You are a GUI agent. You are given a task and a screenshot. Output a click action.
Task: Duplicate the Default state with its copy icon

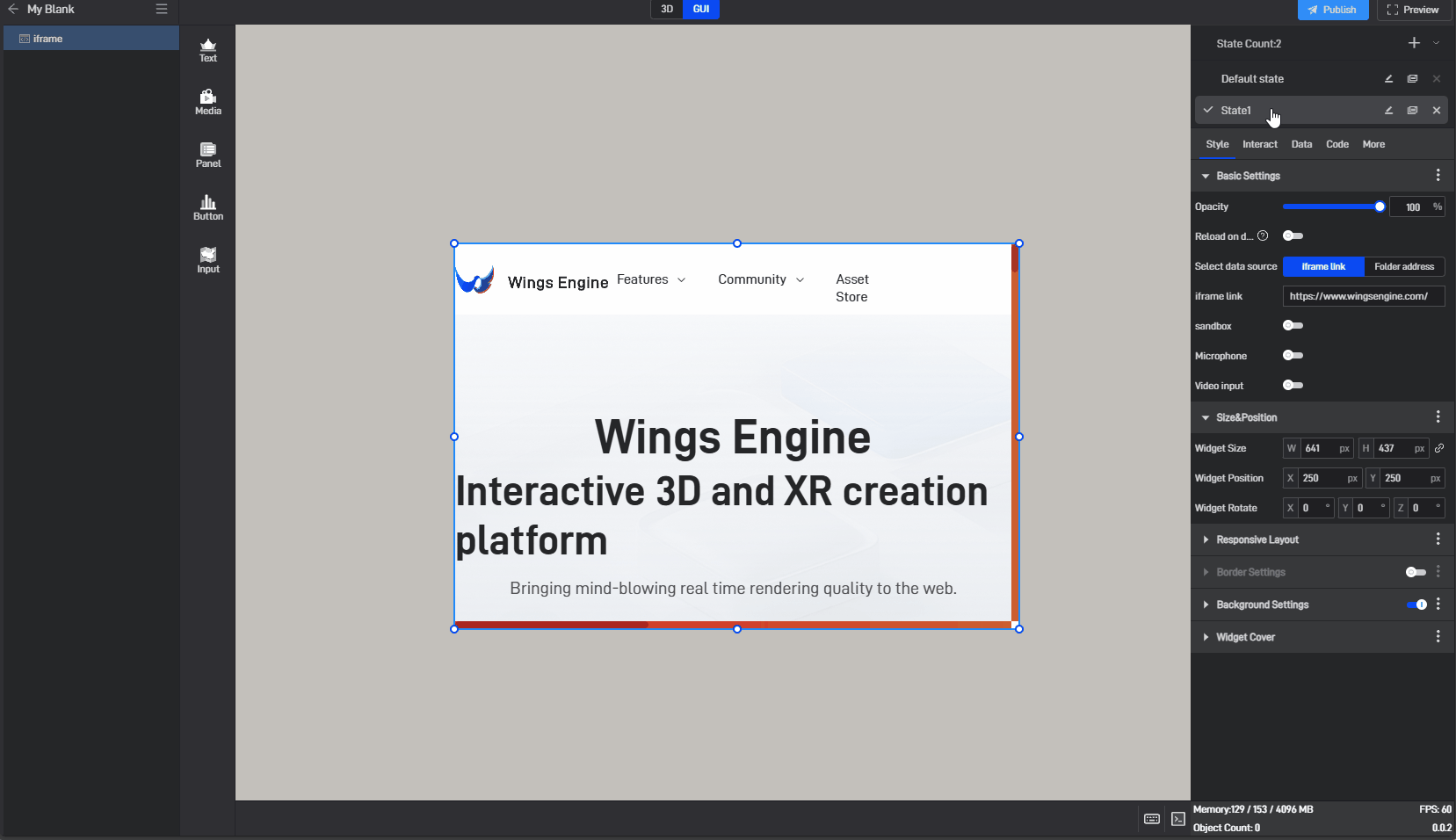(x=1413, y=79)
